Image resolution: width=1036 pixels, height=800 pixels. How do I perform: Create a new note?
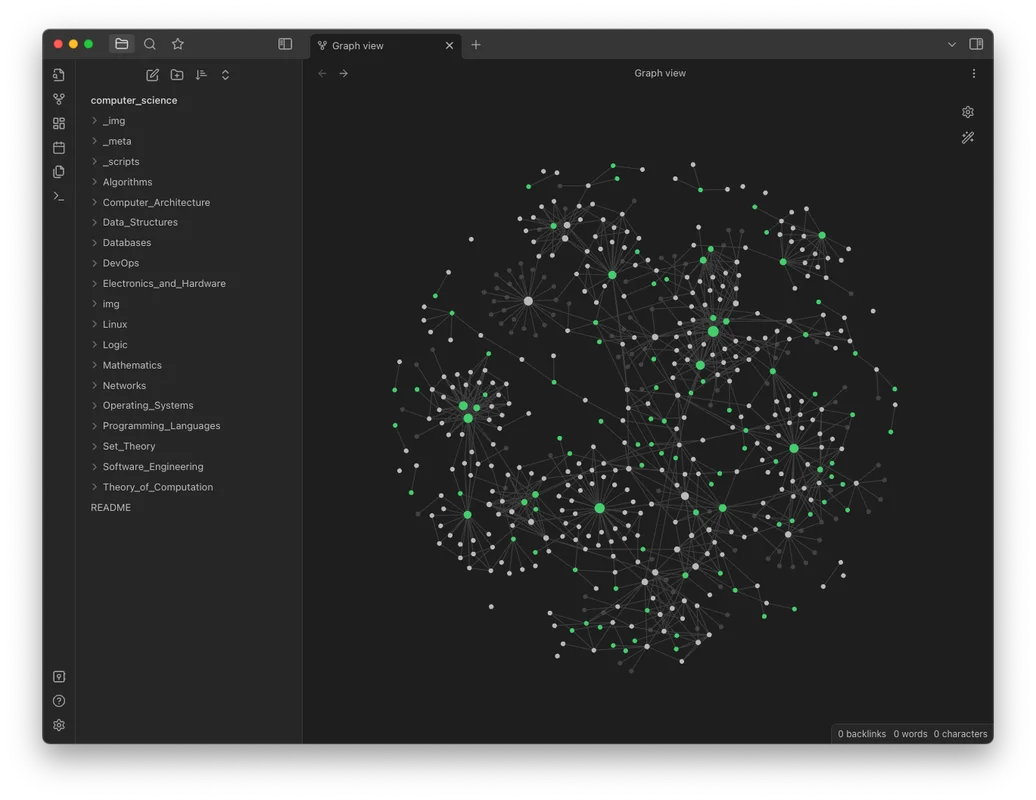153,75
